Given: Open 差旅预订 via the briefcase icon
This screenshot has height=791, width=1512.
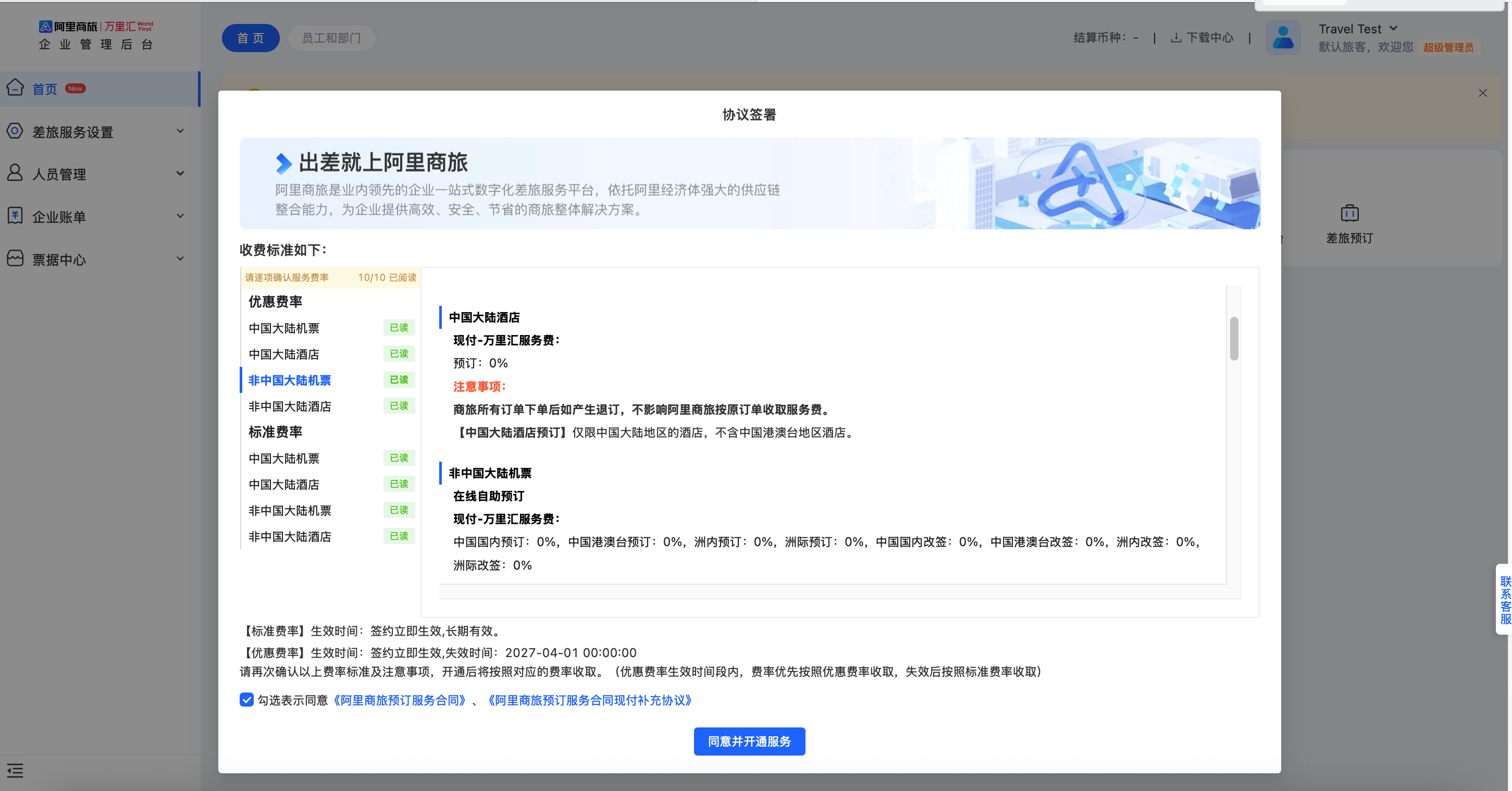Looking at the screenshot, I should (1349, 213).
